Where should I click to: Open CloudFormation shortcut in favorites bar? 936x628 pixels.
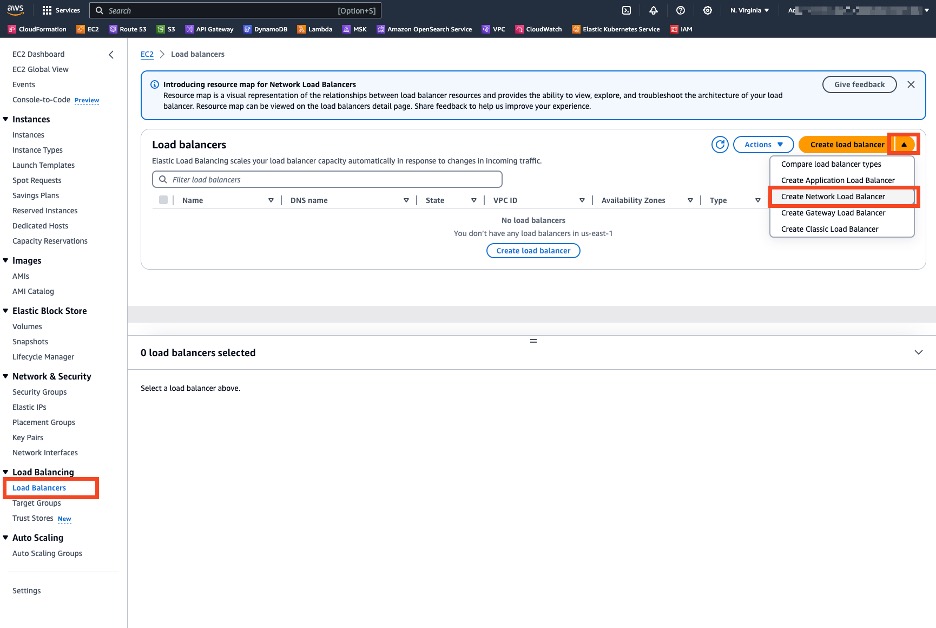[37, 29]
